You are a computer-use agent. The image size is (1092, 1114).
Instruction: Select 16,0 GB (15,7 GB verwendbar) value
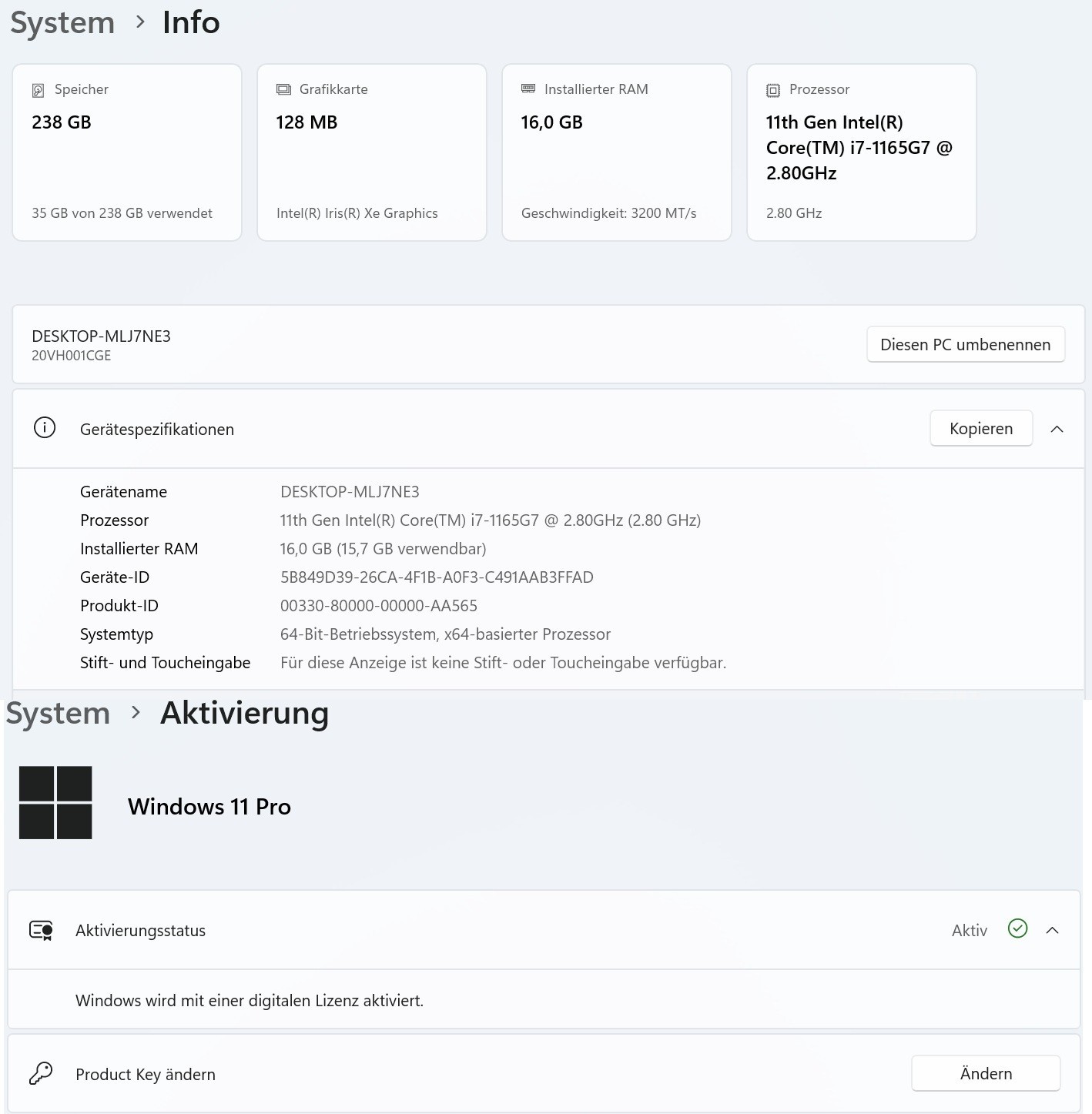(384, 548)
